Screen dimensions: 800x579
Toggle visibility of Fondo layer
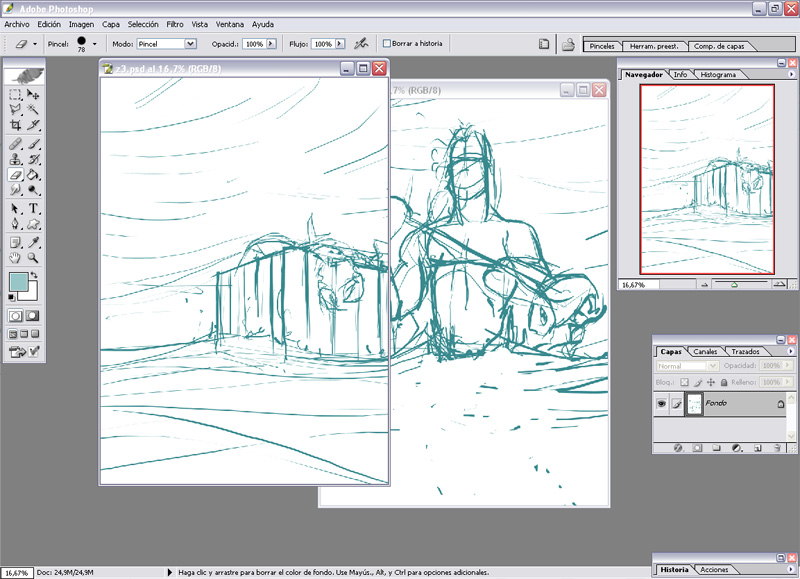tap(662, 404)
